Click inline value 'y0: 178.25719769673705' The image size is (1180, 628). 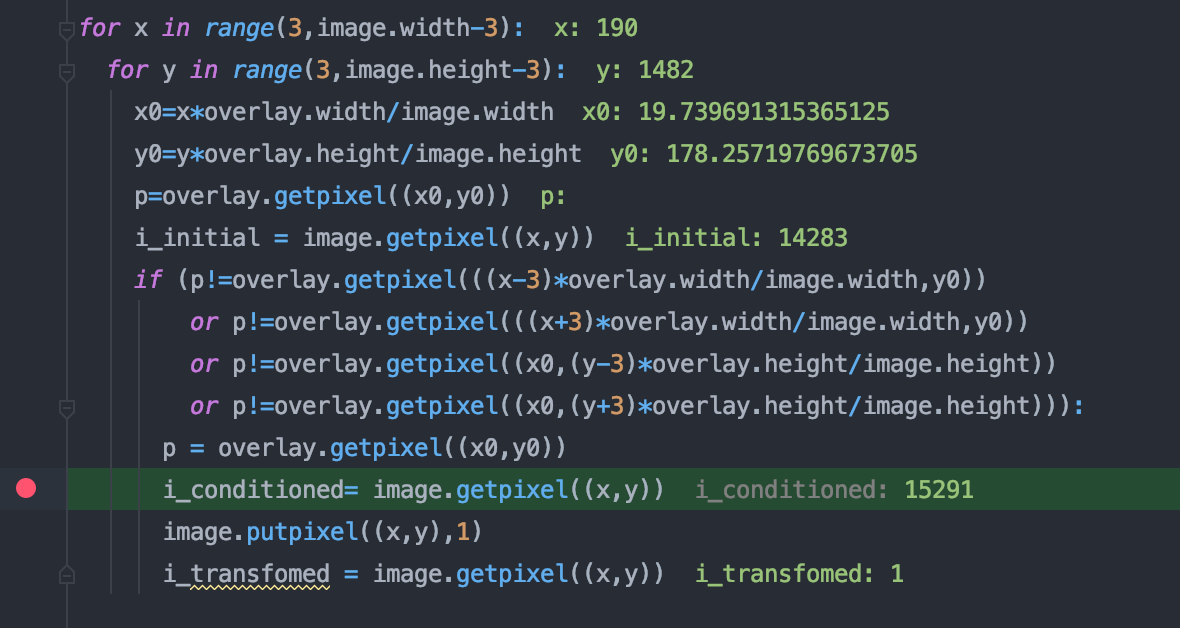[x=763, y=154]
